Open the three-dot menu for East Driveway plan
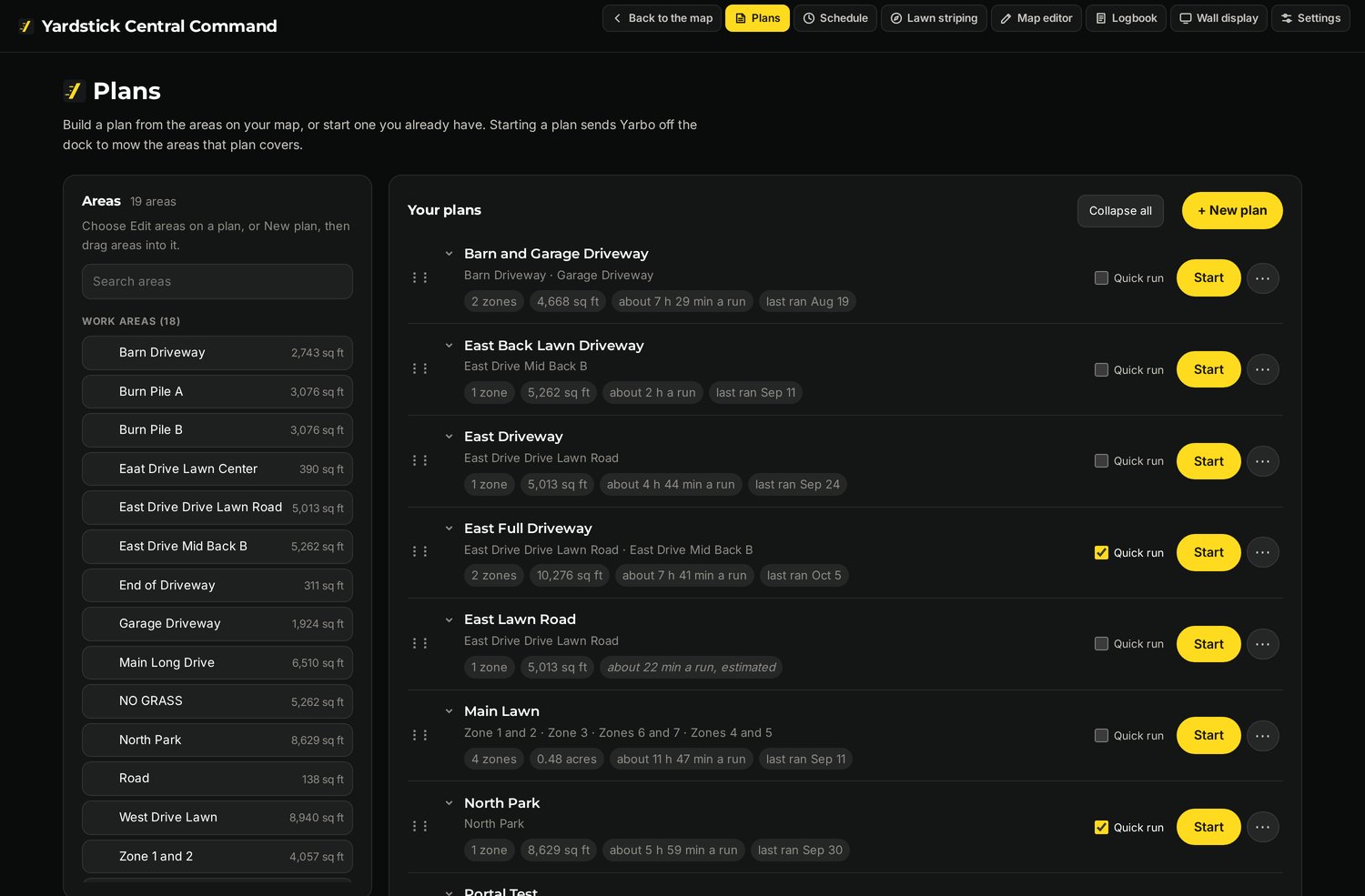 tap(1263, 461)
